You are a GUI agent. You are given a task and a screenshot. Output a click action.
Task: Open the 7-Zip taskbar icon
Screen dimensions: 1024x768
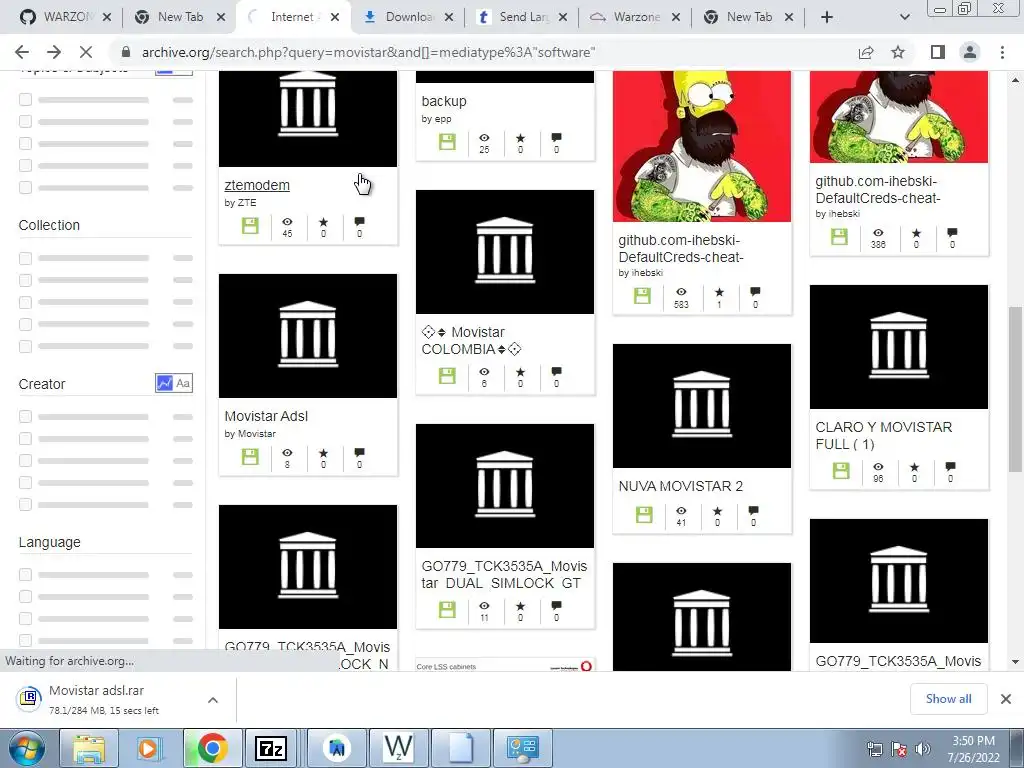tap(271, 748)
